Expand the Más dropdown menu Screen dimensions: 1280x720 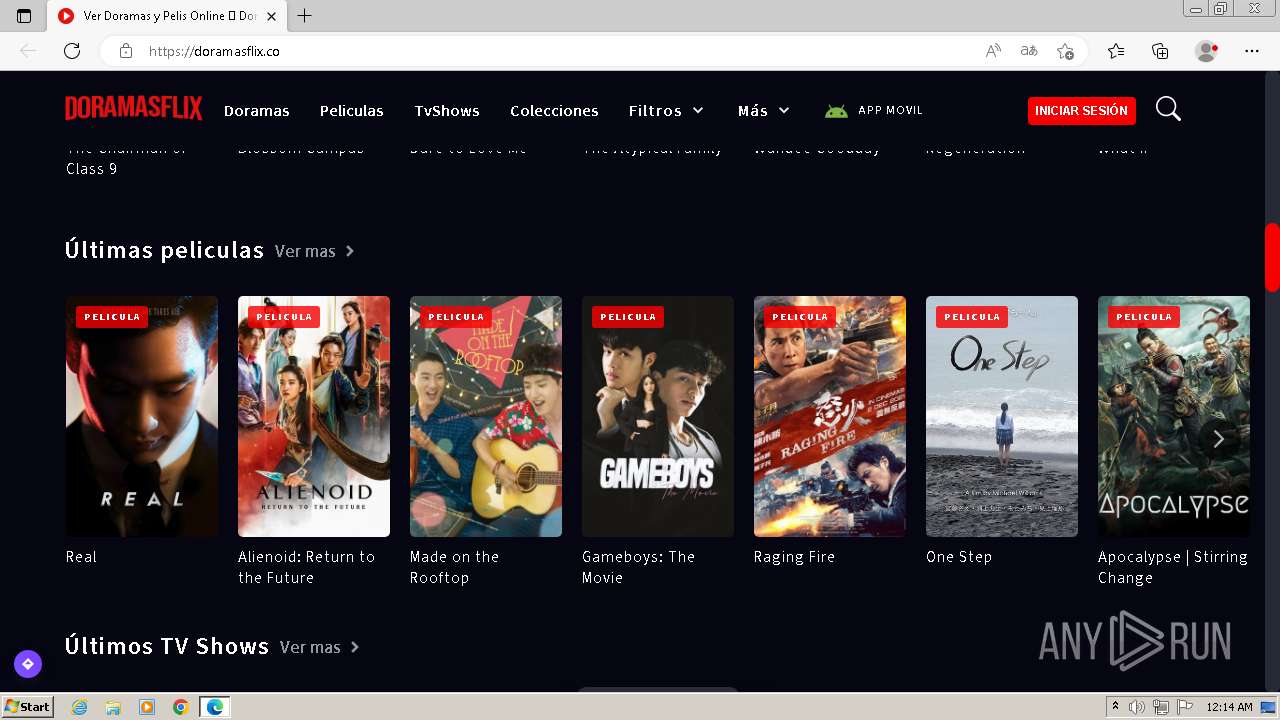(764, 111)
